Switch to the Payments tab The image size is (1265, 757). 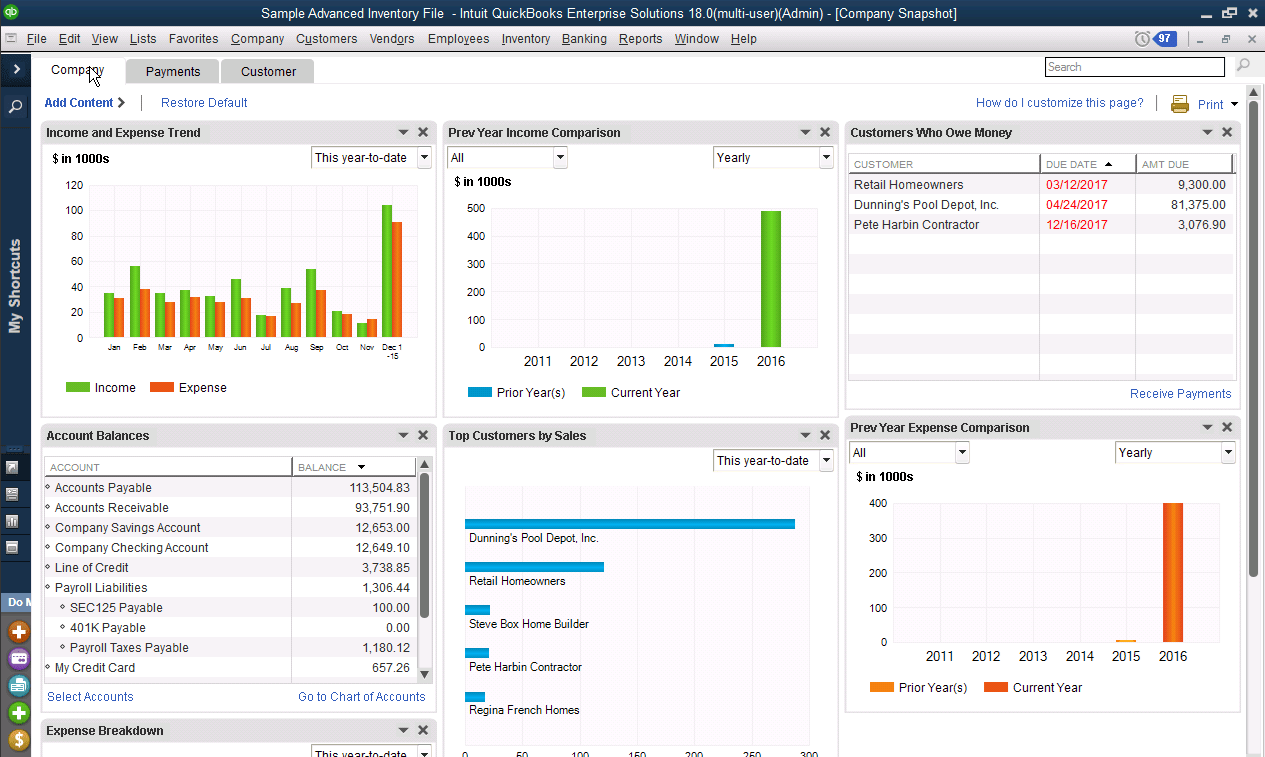(171, 71)
